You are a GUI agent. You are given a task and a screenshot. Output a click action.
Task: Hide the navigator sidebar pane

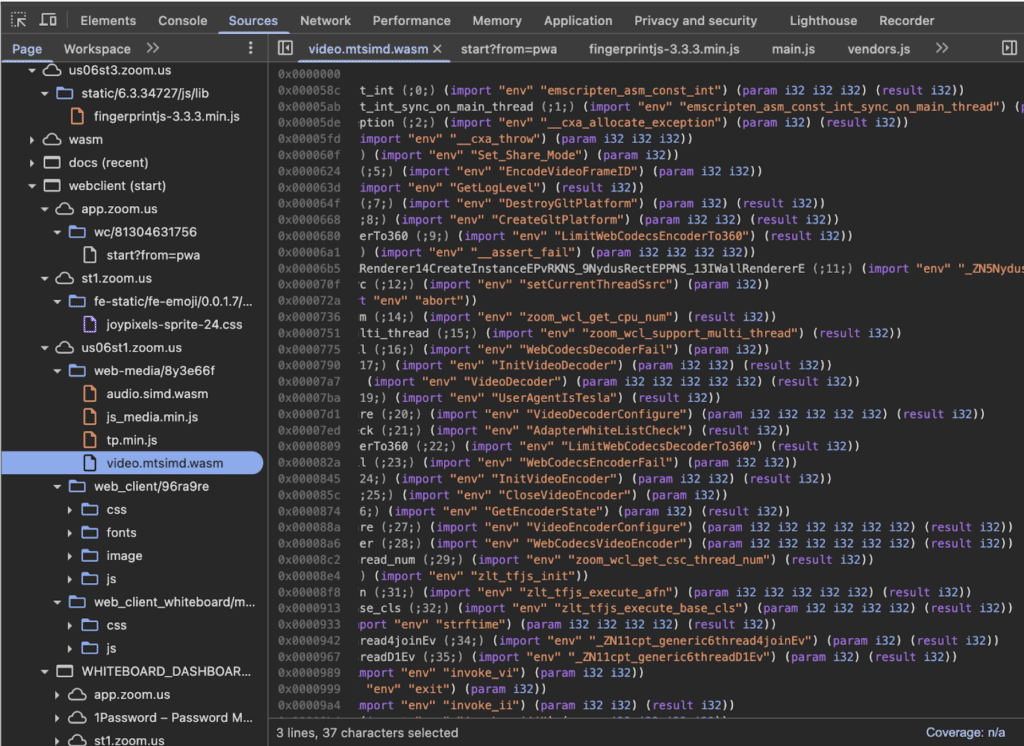[x=285, y=48]
